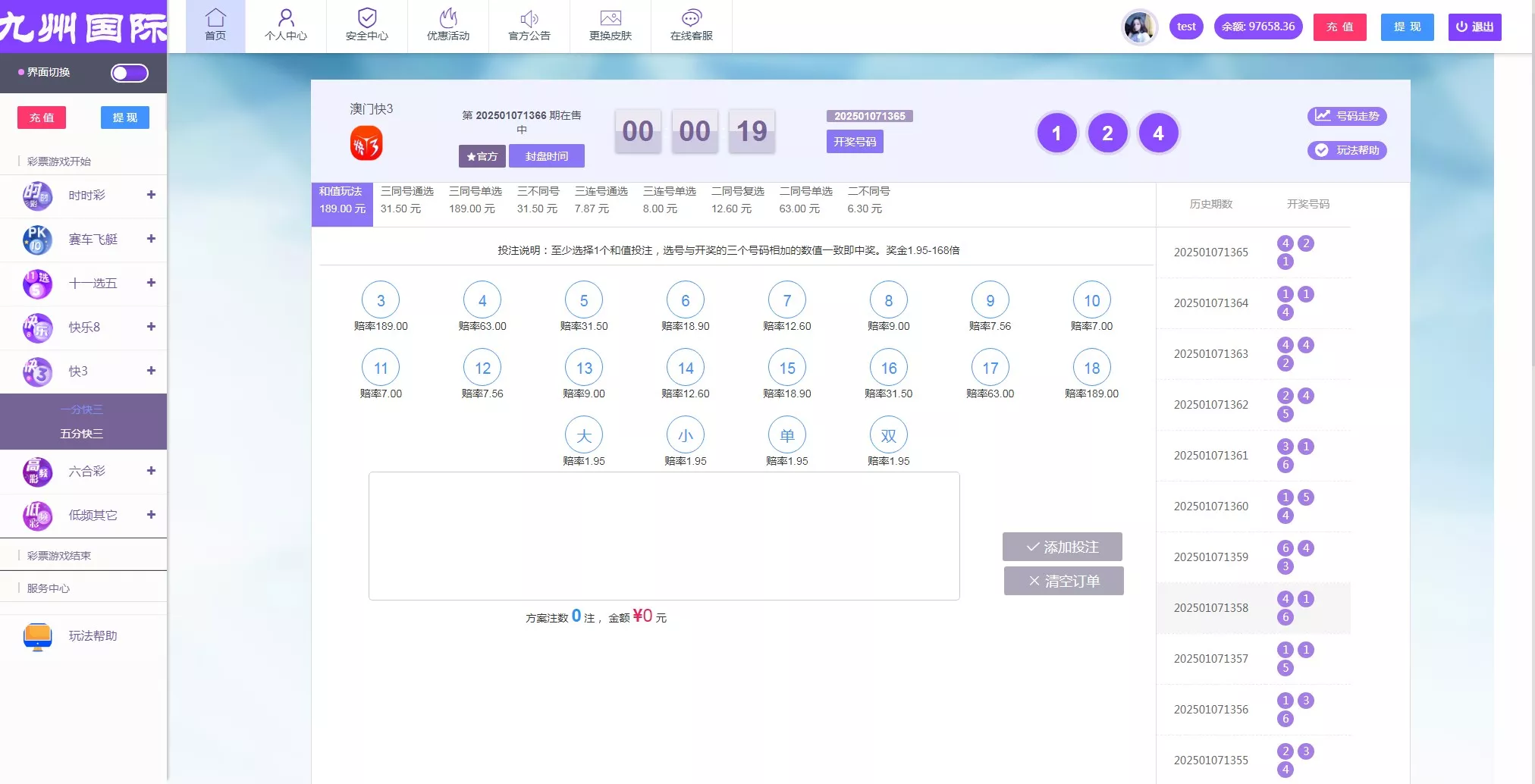Open 官方公告 speaker icon

529,18
